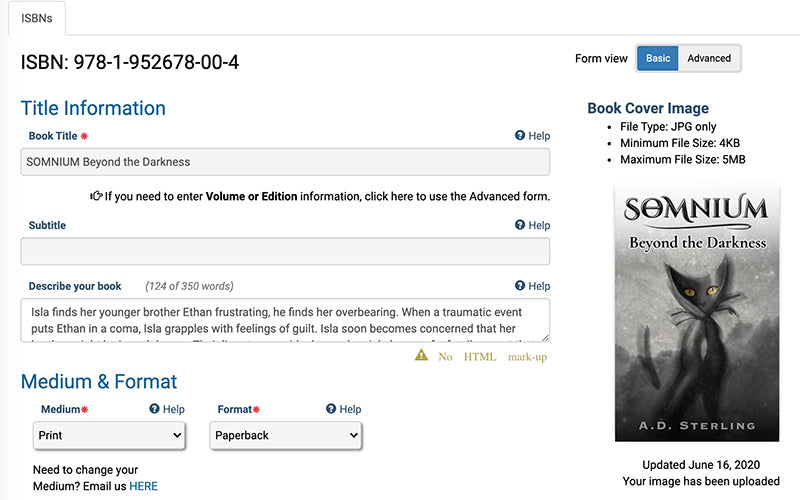Open the Medium dropdown showing Print
The height and width of the screenshot is (500, 800).
coord(109,436)
